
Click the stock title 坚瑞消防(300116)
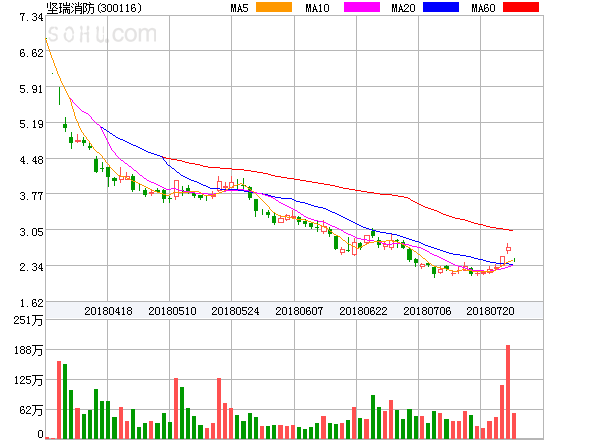pos(94,8)
